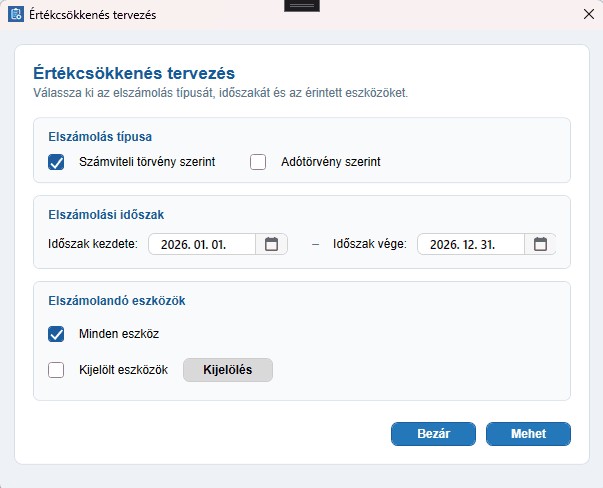Open calendar picker for Időszak kezdete
Viewport: 603px width, 488px height.
tap(272, 244)
